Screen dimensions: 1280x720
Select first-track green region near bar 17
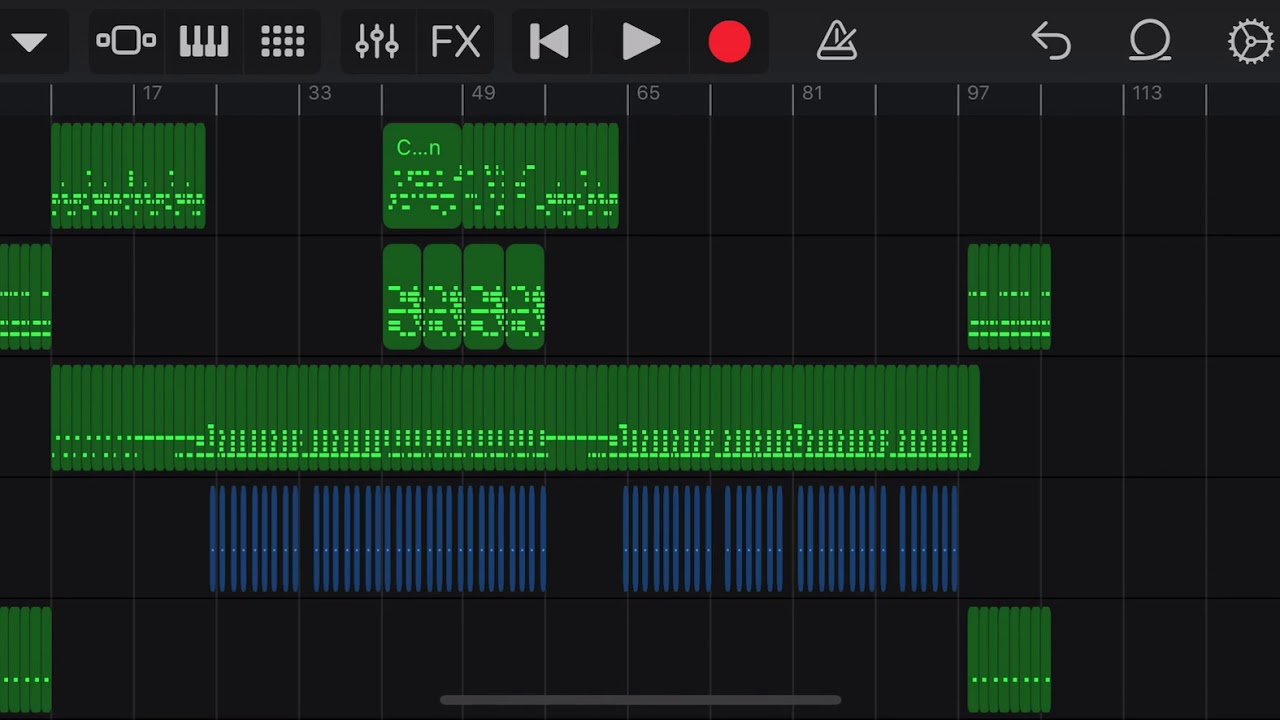[128, 176]
